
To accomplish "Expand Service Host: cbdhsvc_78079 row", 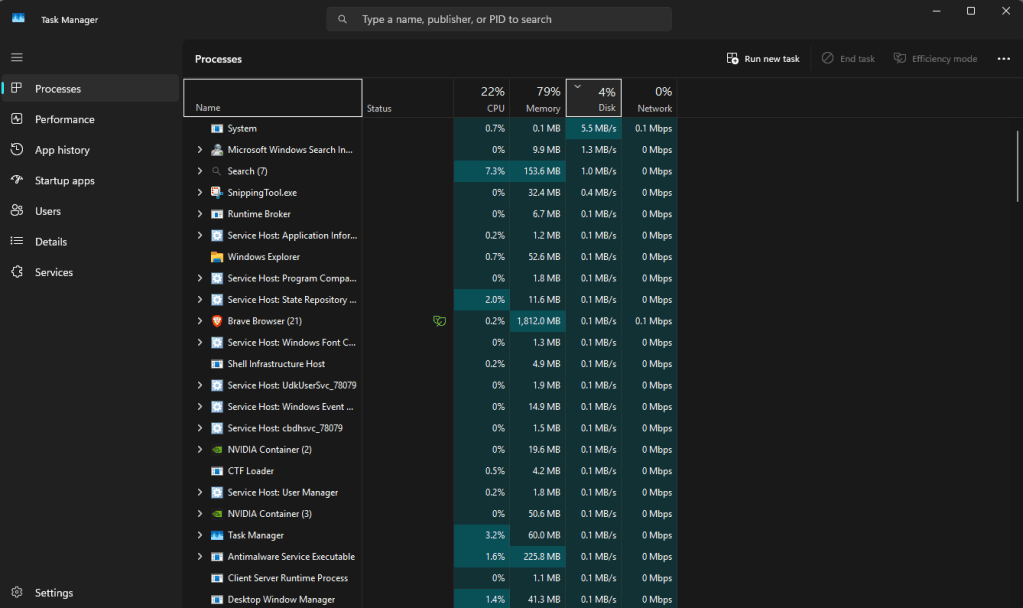I will tap(200, 428).
